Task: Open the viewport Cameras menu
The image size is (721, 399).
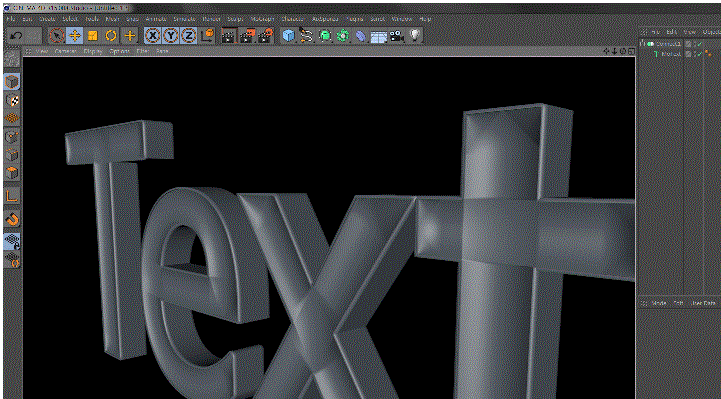Action: (x=66, y=51)
